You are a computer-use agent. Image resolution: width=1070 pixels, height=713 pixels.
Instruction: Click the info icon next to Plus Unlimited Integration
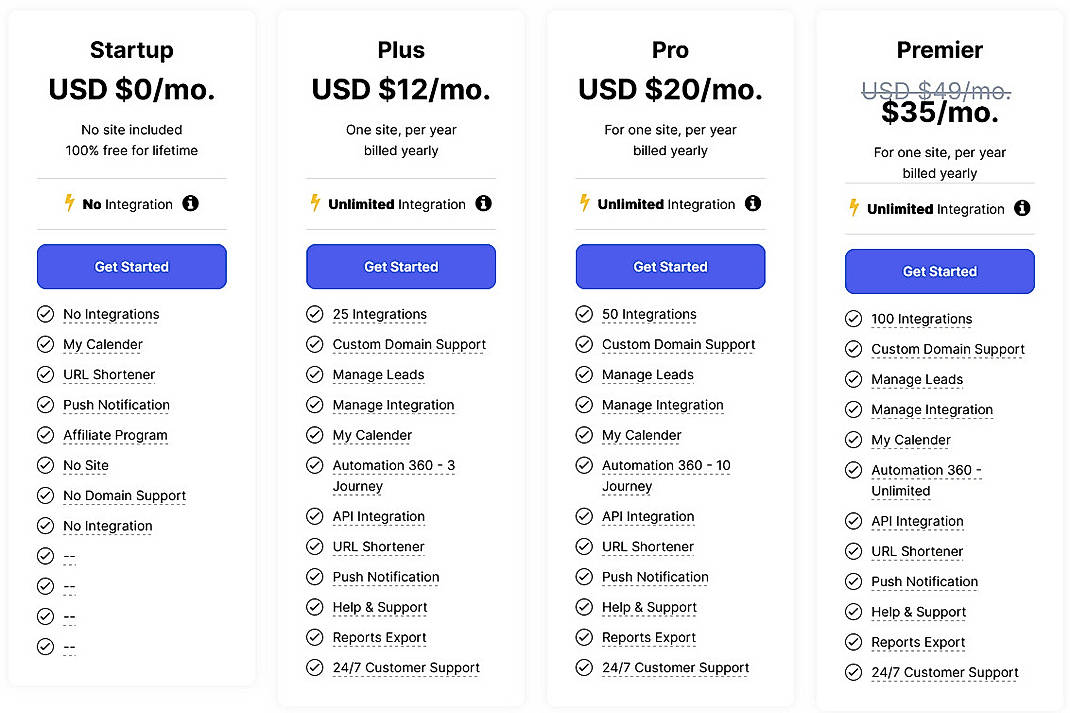484,204
